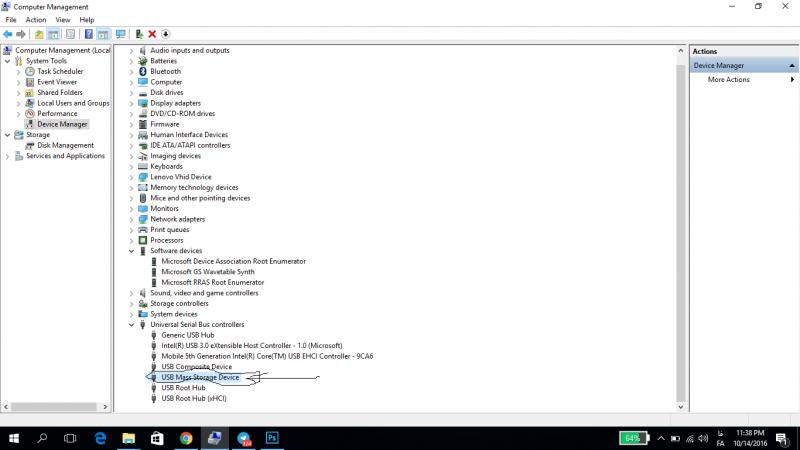
Task: Select the Disk drives category
Action: [166, 92]
